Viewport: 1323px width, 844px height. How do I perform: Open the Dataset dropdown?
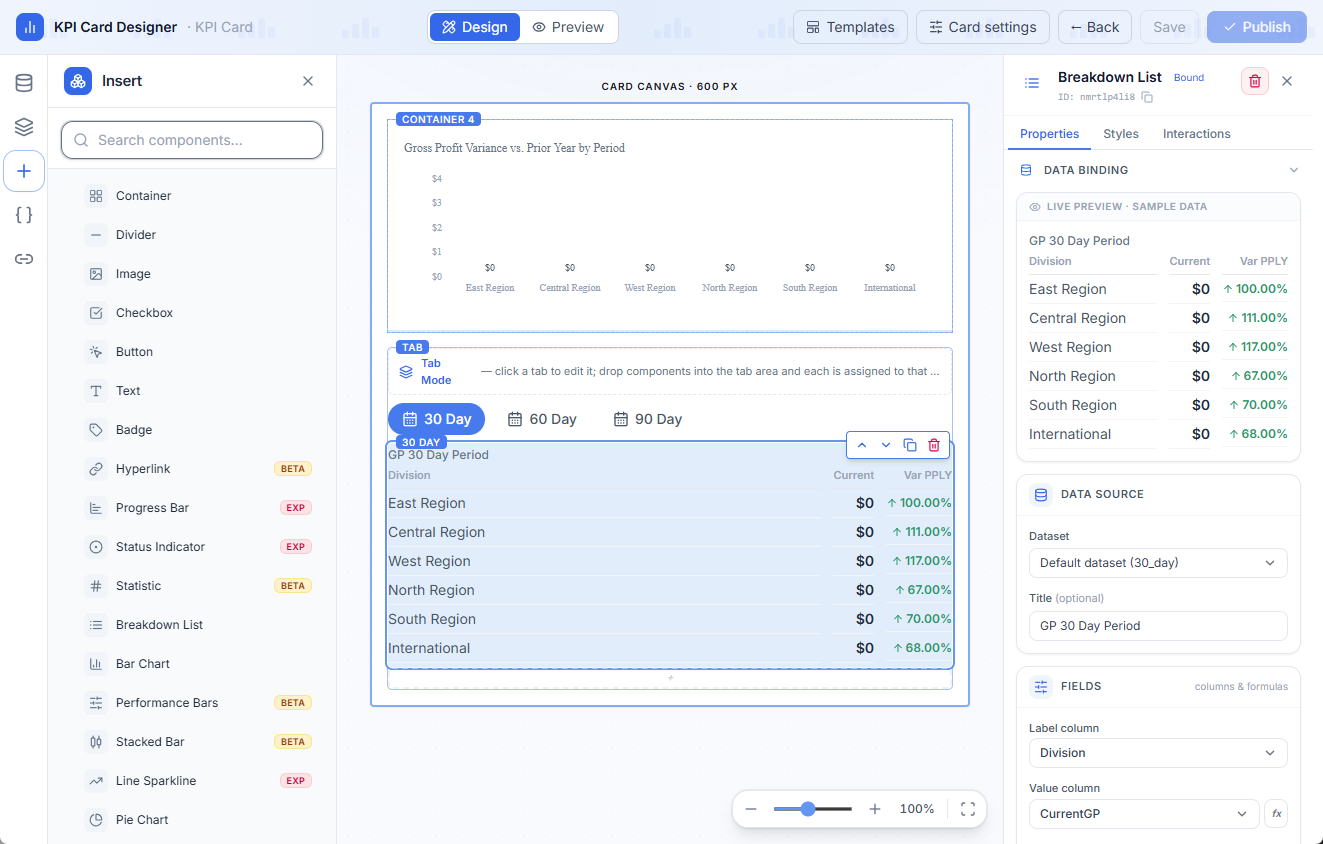tap(1158, 563)
